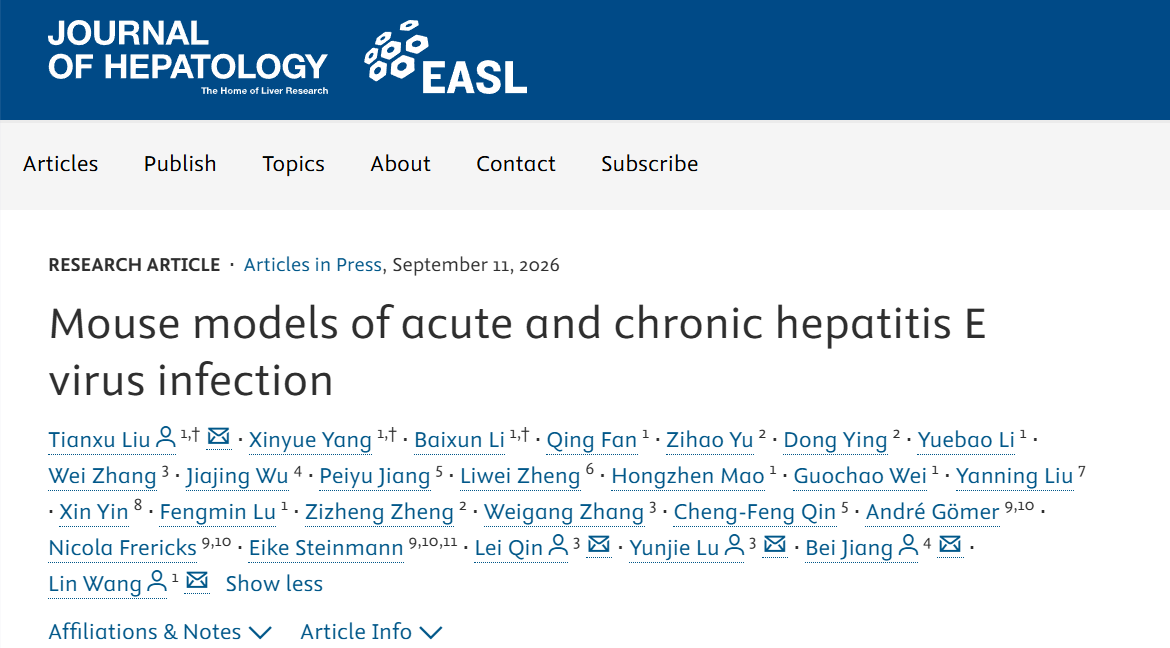Image resolution: width=1170 pixels, height=648 pixels.
Task: Click the EASL logo in header
Action: tap(445, 57)
